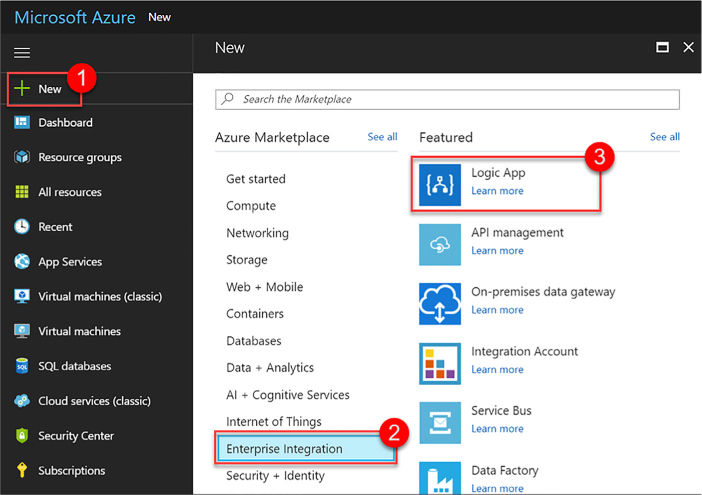Click the New breadcrumb in top bar
This screenshot has height=495, width=702.
159,17
